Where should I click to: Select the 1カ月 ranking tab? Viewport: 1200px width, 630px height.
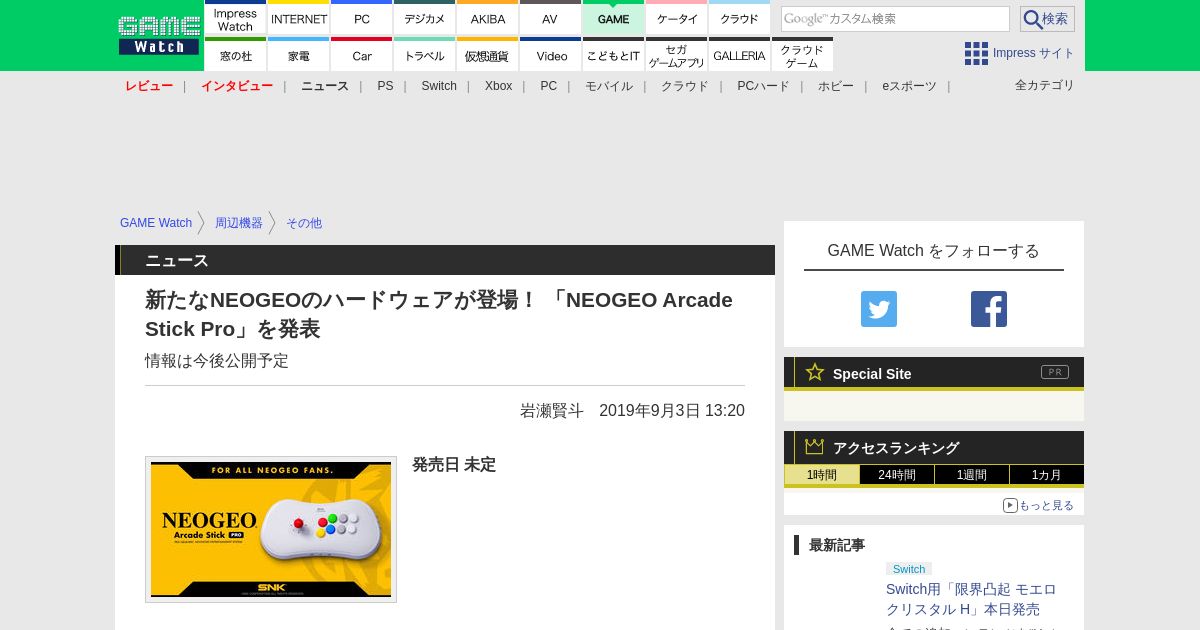[1047, 475]
